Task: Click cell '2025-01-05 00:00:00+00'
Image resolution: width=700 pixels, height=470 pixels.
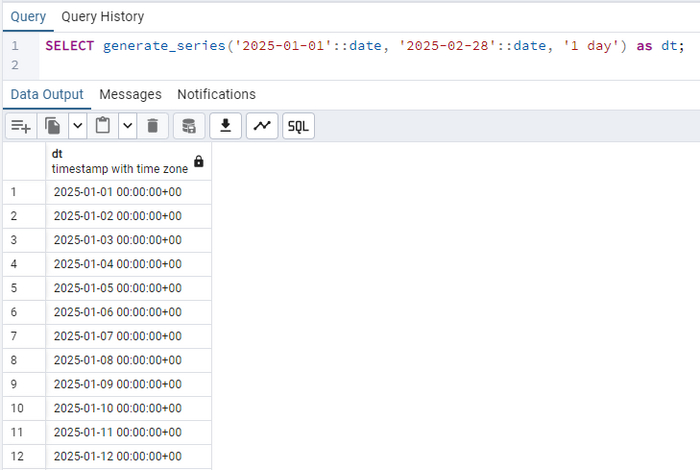Action: click(x=129, y=289)
